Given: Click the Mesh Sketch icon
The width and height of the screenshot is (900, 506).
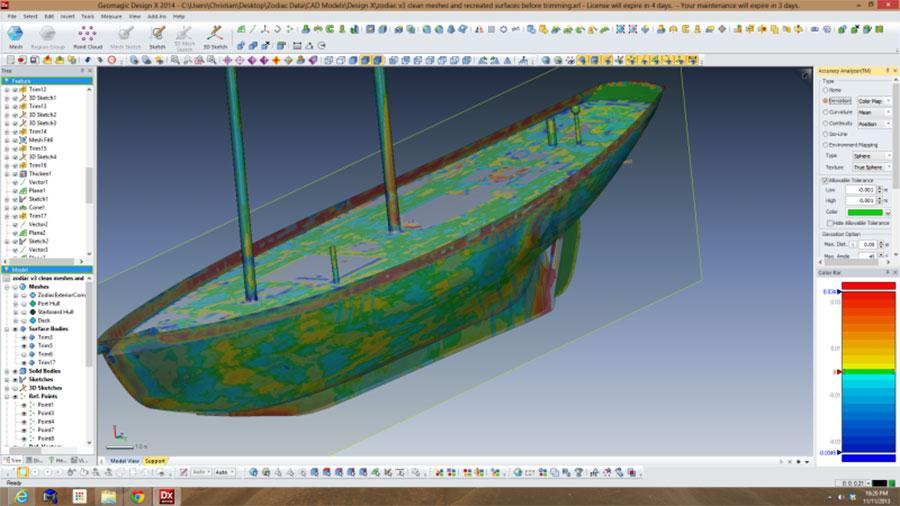Looking at the screenshot, I should 124,35.
